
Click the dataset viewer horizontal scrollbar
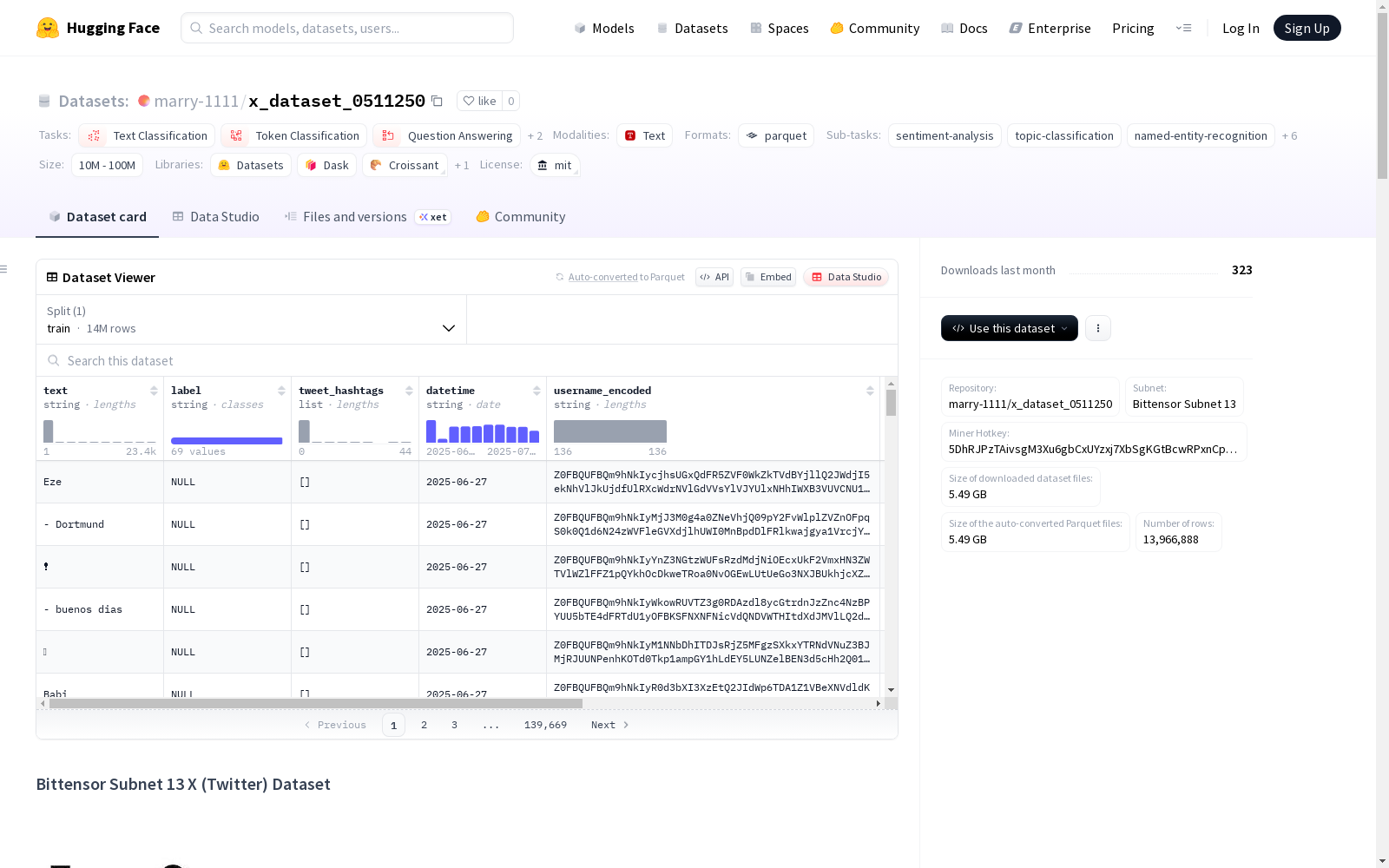316,703
